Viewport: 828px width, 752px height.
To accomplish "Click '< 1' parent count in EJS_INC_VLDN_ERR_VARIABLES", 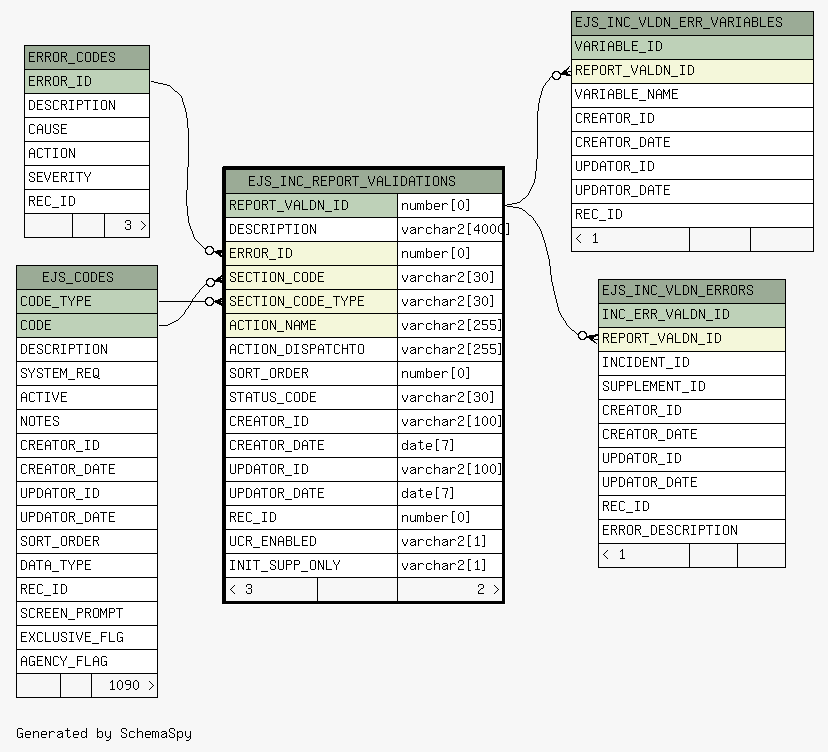I will [x=631, y=239].
